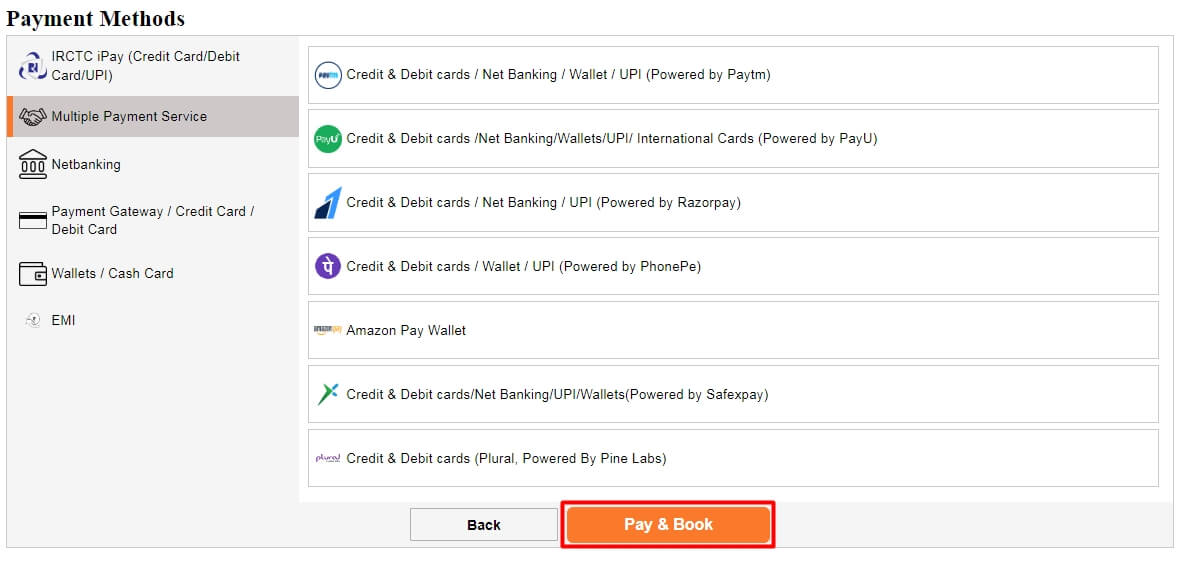Click the green PayU logo icon
The image size is (1189, 567).
pyautogui.click(x=328, y=139)
